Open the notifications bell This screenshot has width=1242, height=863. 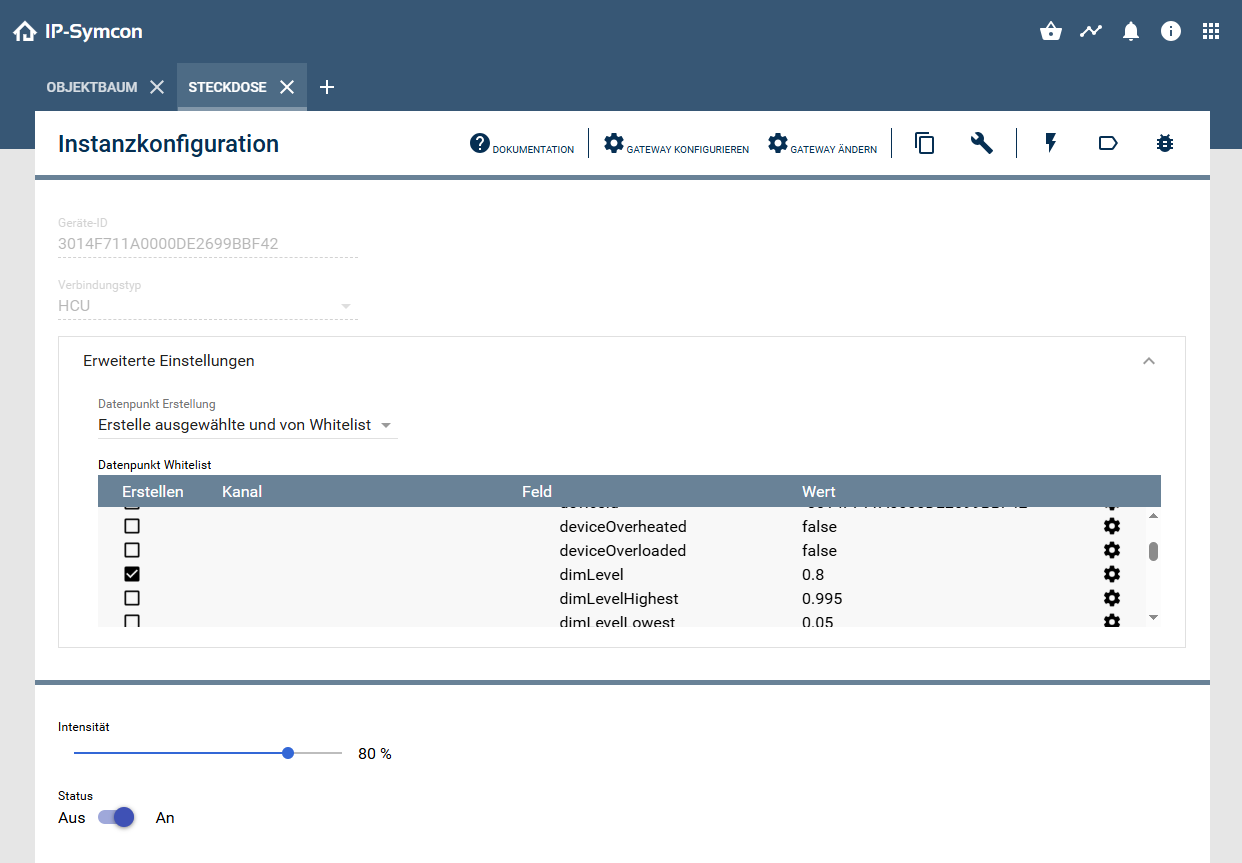click(1131, 31)
